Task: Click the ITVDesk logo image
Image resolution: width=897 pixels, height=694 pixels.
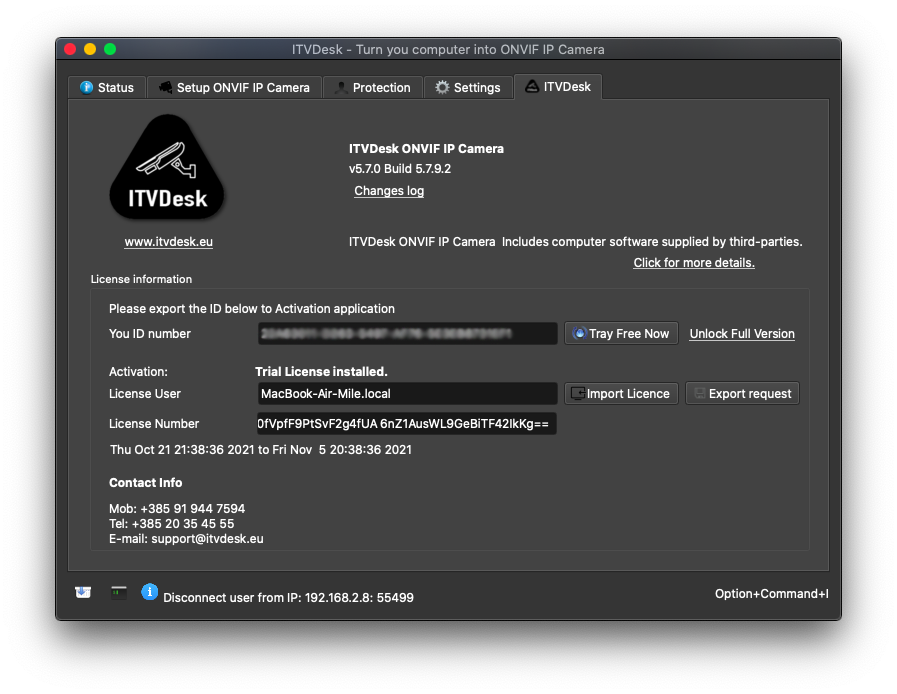Action: (x=168, y=165)
